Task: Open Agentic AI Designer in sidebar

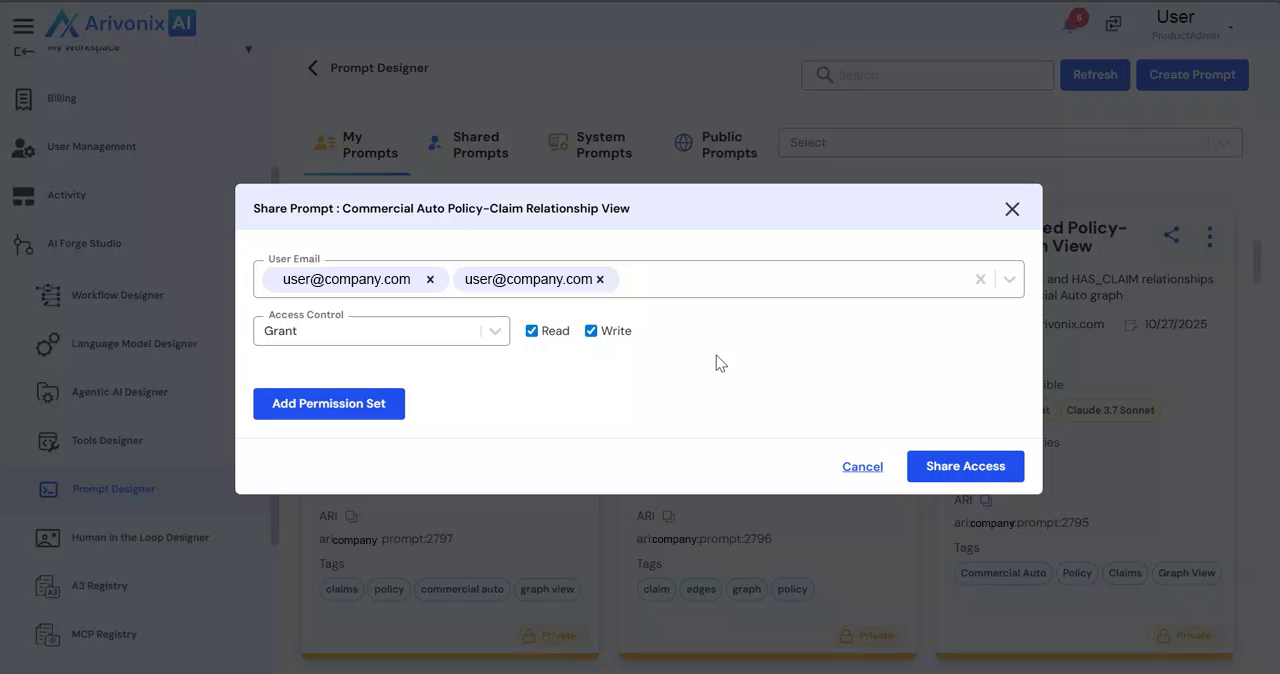Action: point(119,392)
